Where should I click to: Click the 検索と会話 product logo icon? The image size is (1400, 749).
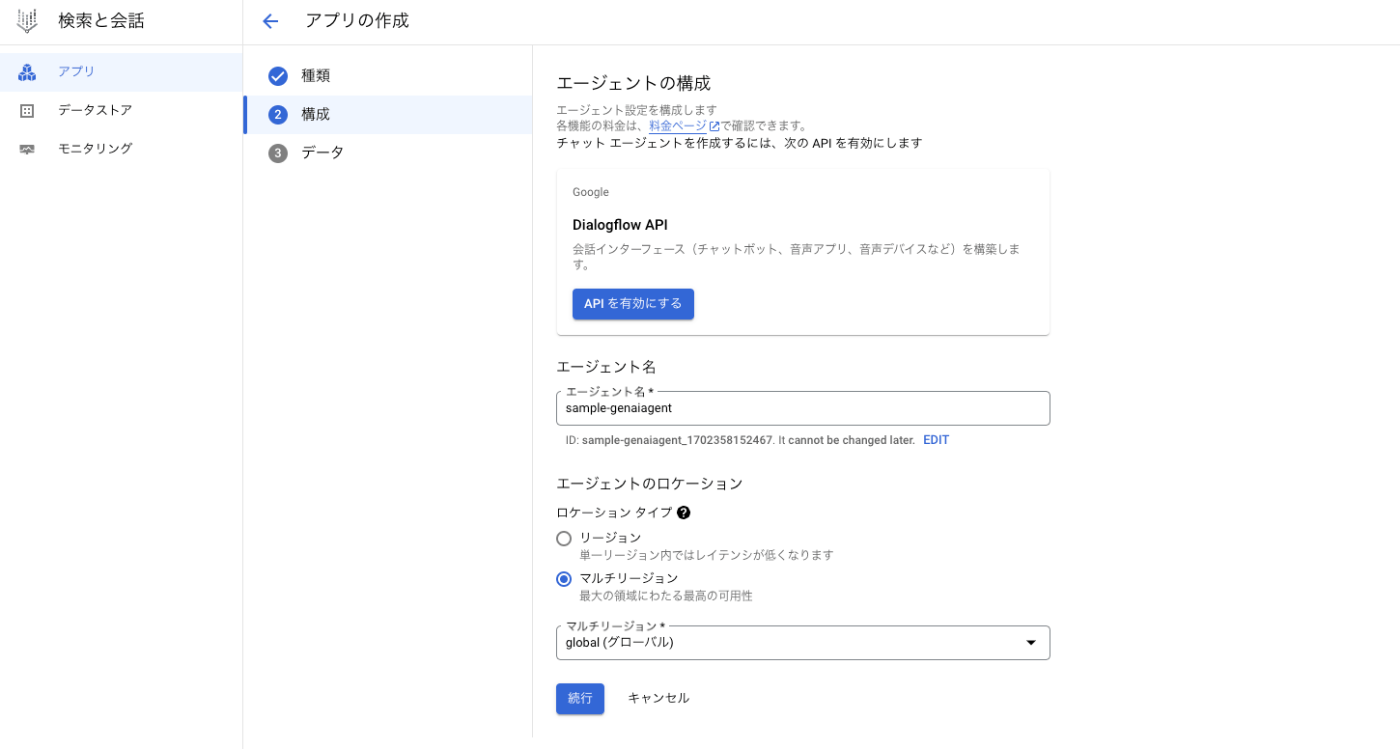pos(27,20)
